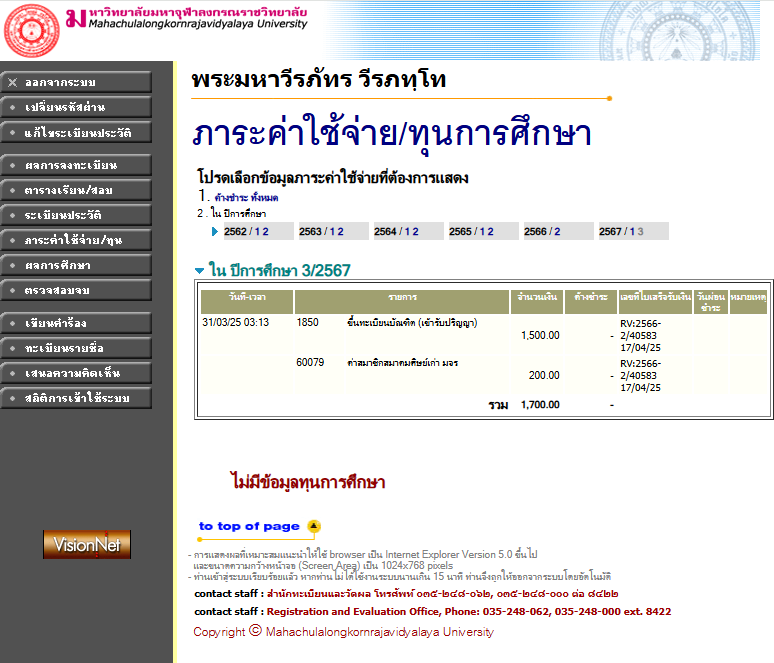This screenshot has height=663, width=774.
Task: Click the เขียนคำร้อง sidebar button
Action: pos(76,323)
